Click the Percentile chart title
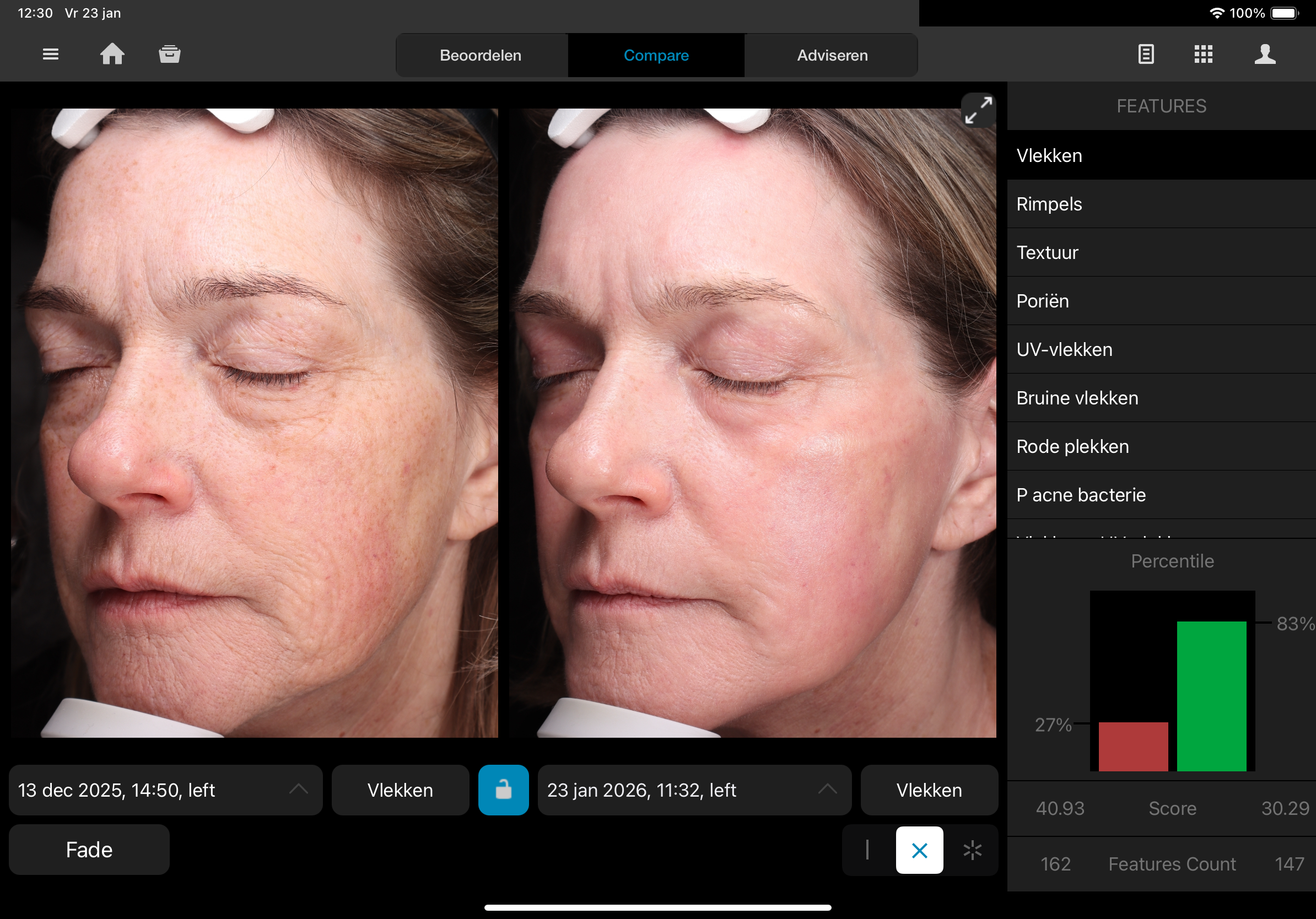Screen dimensions: 1316x919 point(1172,561)
